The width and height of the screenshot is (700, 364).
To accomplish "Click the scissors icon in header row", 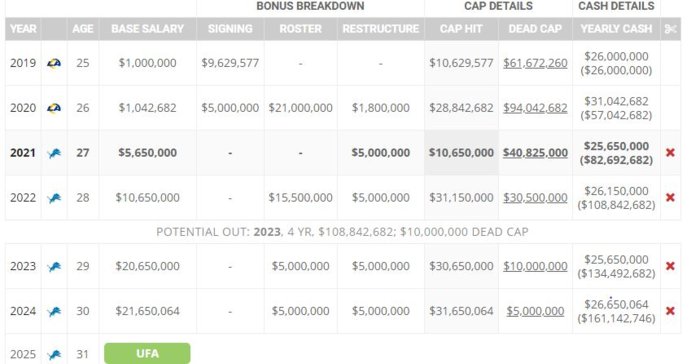I will 671,29.
